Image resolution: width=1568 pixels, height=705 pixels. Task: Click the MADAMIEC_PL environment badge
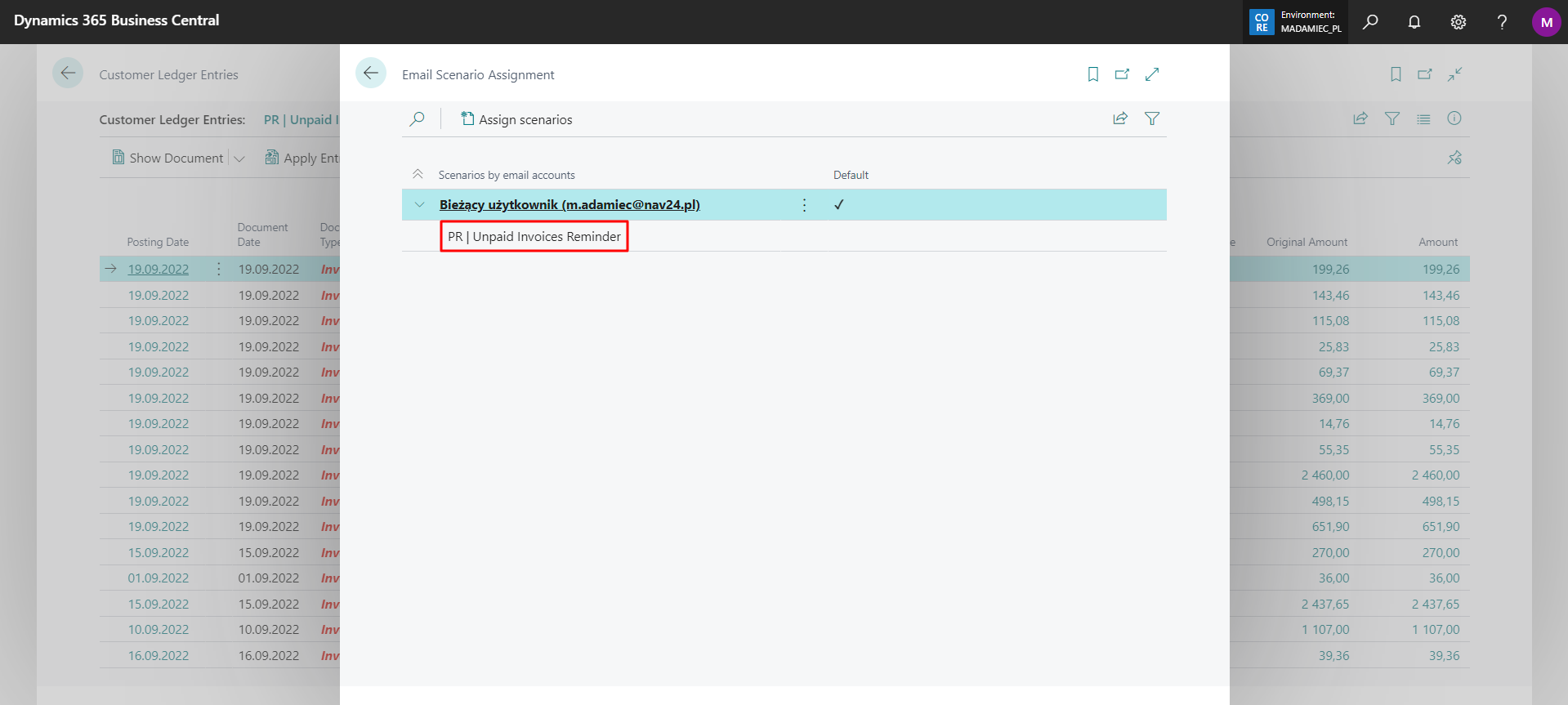pos(1297,22)
